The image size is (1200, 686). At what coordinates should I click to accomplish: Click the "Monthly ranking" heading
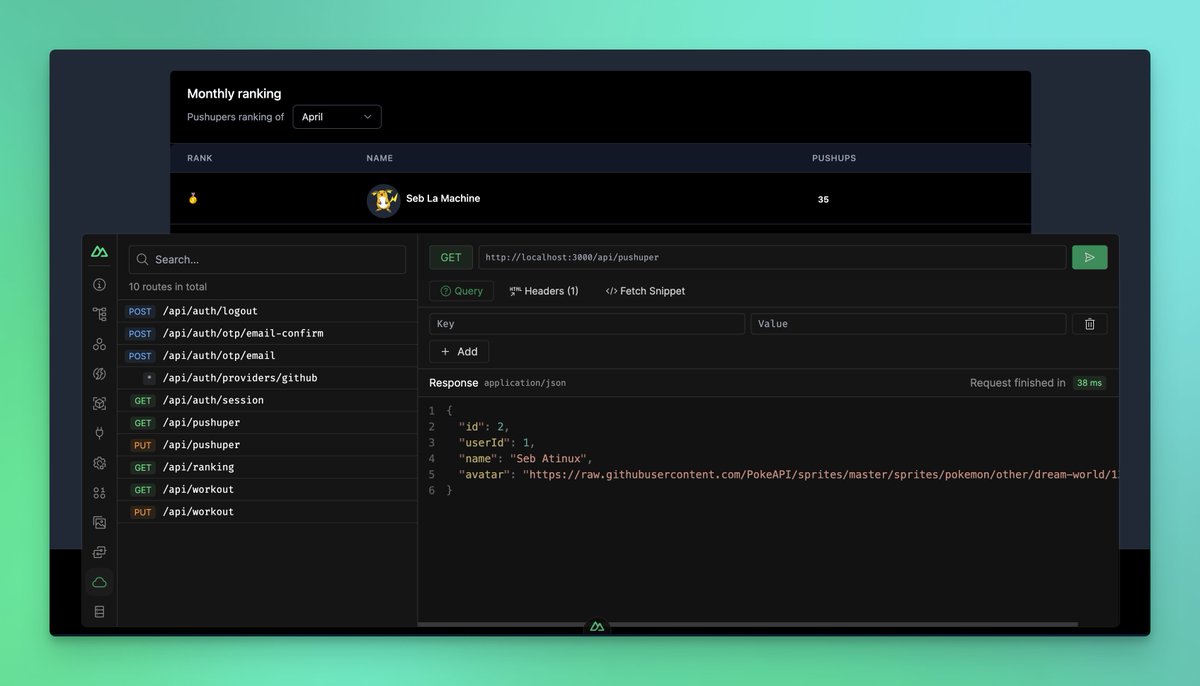point(234,94)
